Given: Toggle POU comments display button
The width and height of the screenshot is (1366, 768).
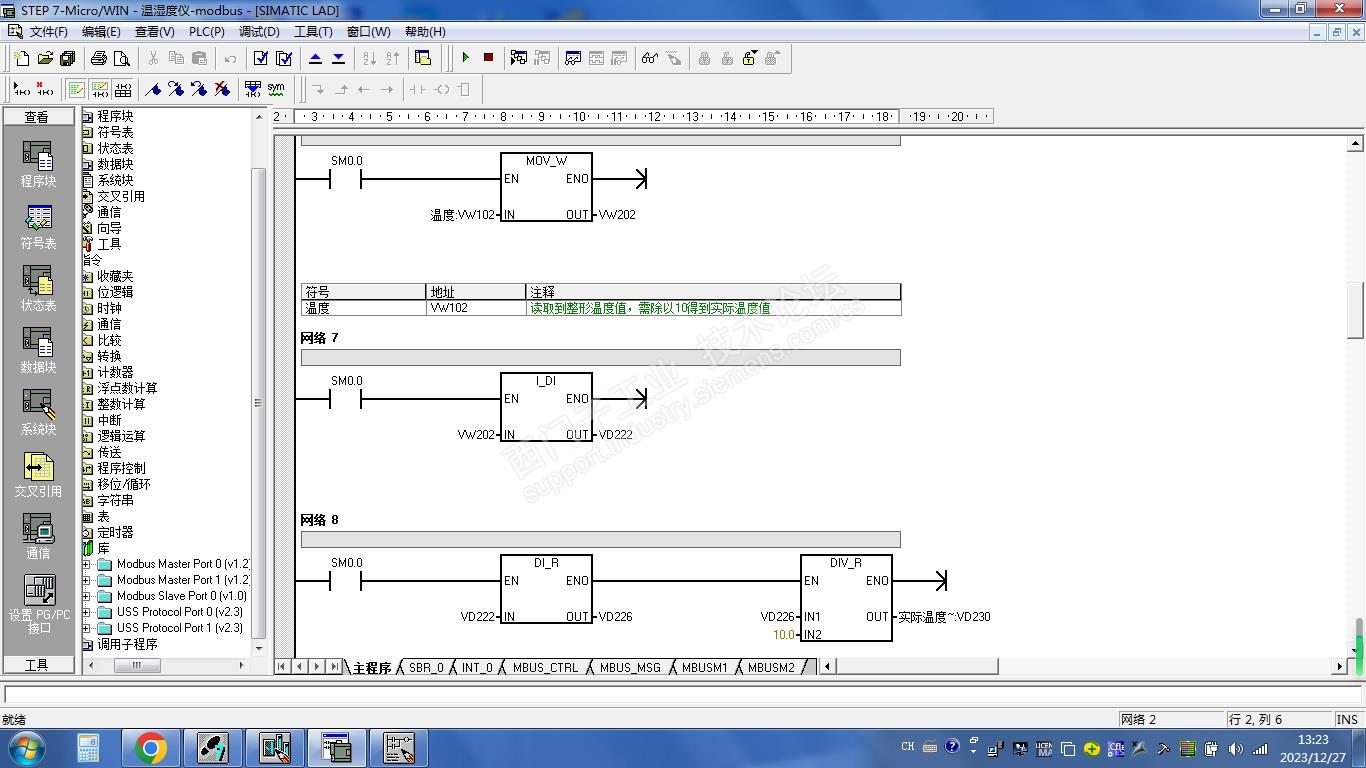Looking at the screenshot, I should pos(77,89).
